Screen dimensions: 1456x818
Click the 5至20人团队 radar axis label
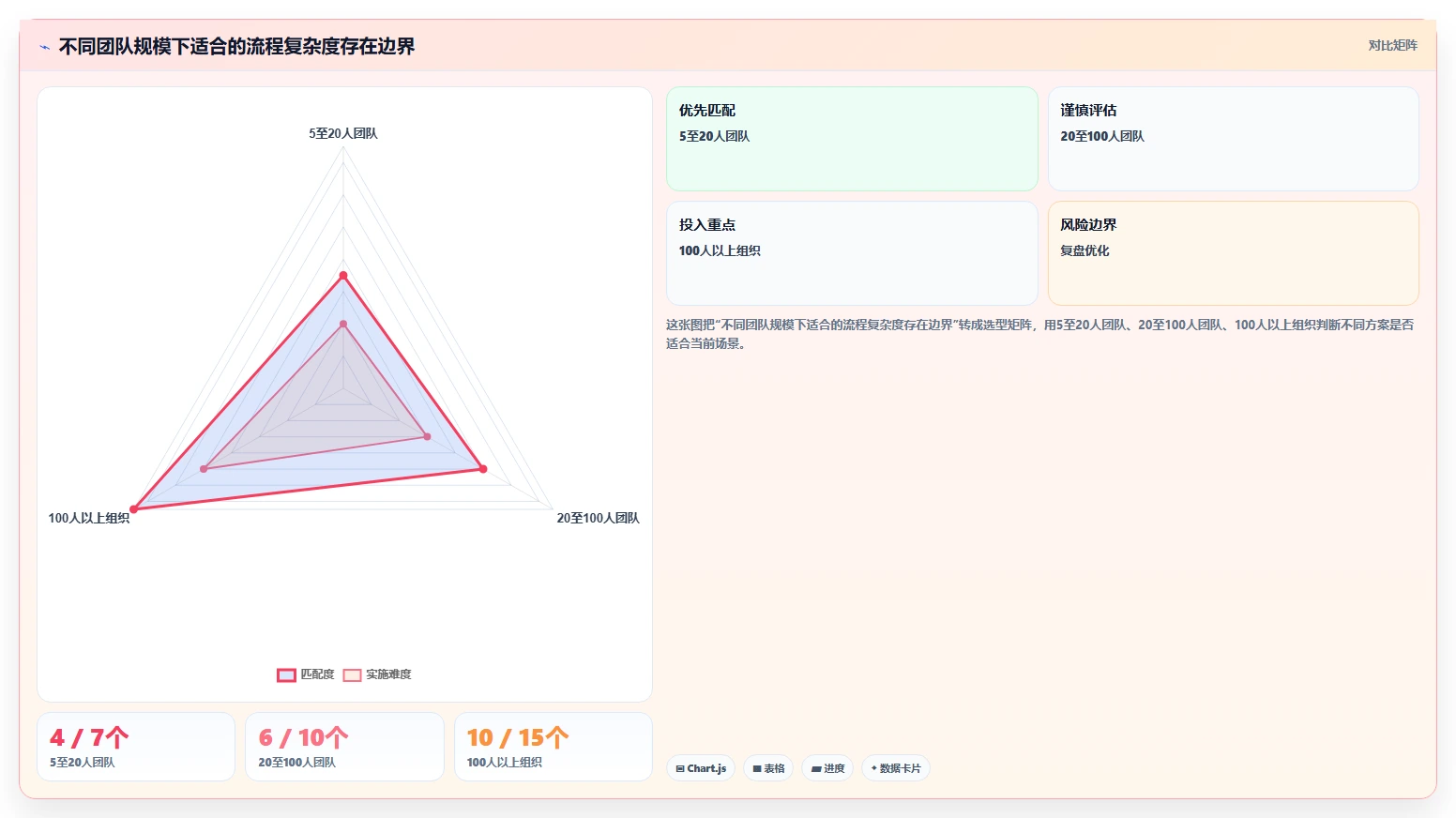point(343,133)
